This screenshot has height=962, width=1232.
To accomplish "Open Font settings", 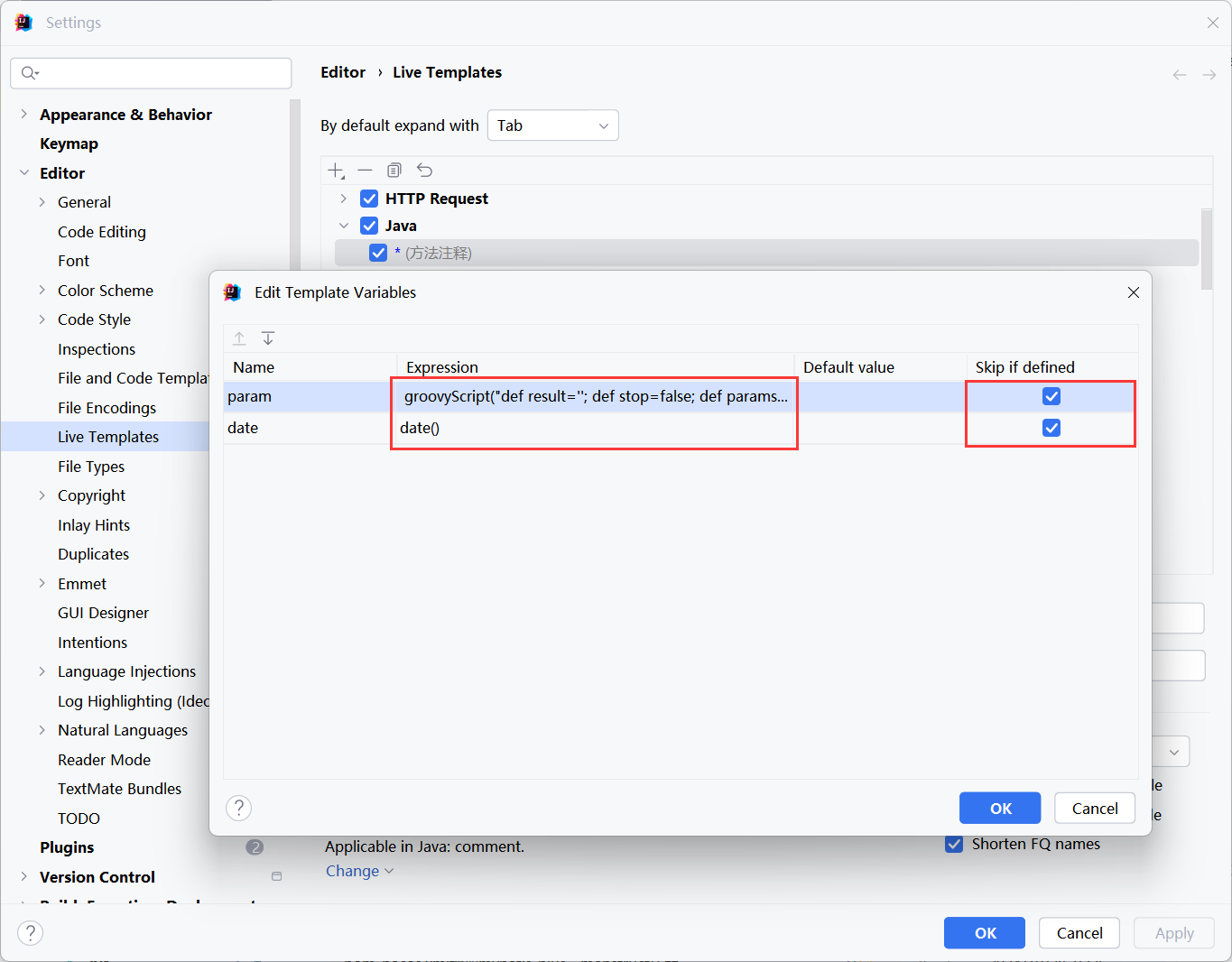I will tap(74, 261).
